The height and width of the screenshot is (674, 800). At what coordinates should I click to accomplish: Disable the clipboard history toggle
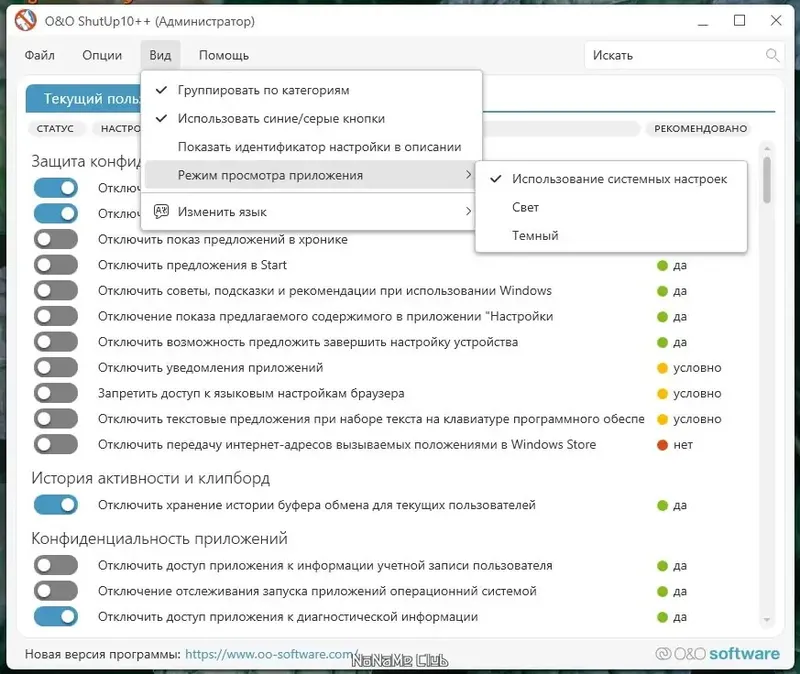(x=57, y=504)
